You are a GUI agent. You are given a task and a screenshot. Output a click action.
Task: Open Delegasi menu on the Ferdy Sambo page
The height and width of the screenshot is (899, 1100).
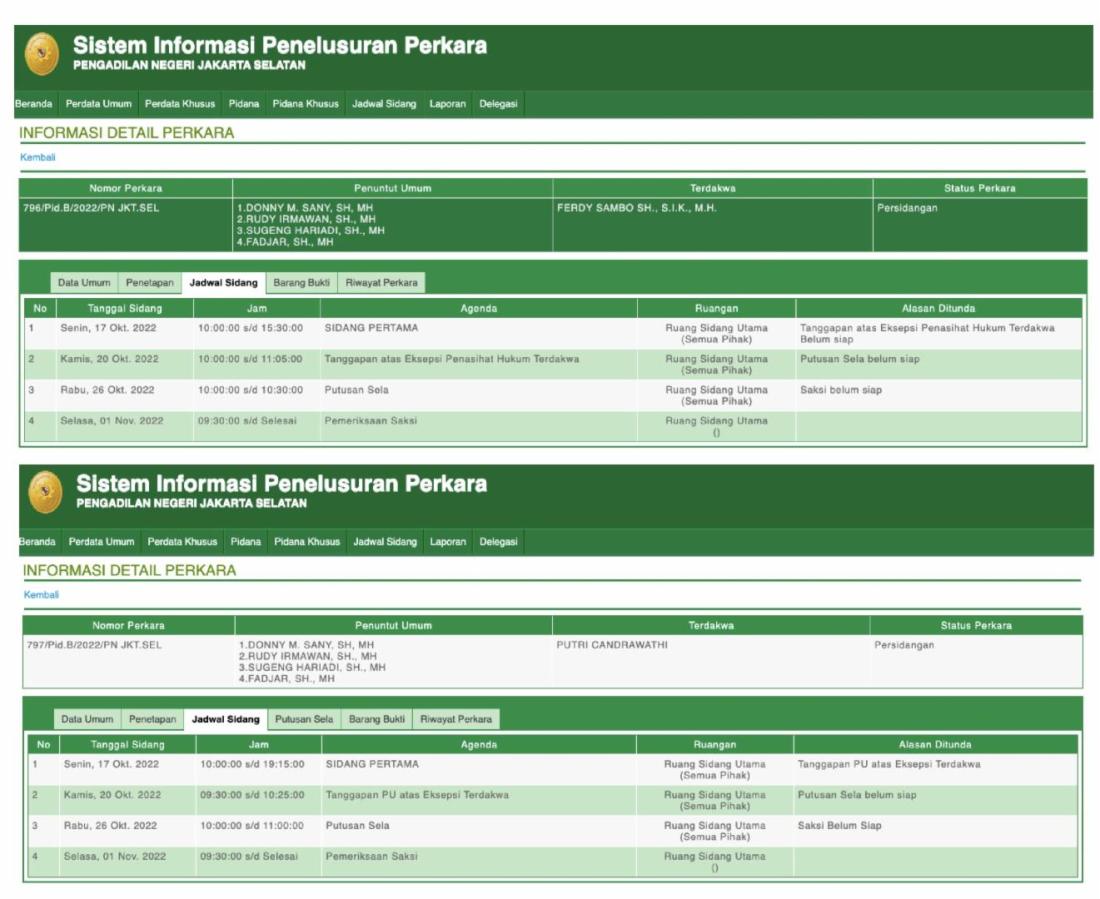(x=499, y=104)
